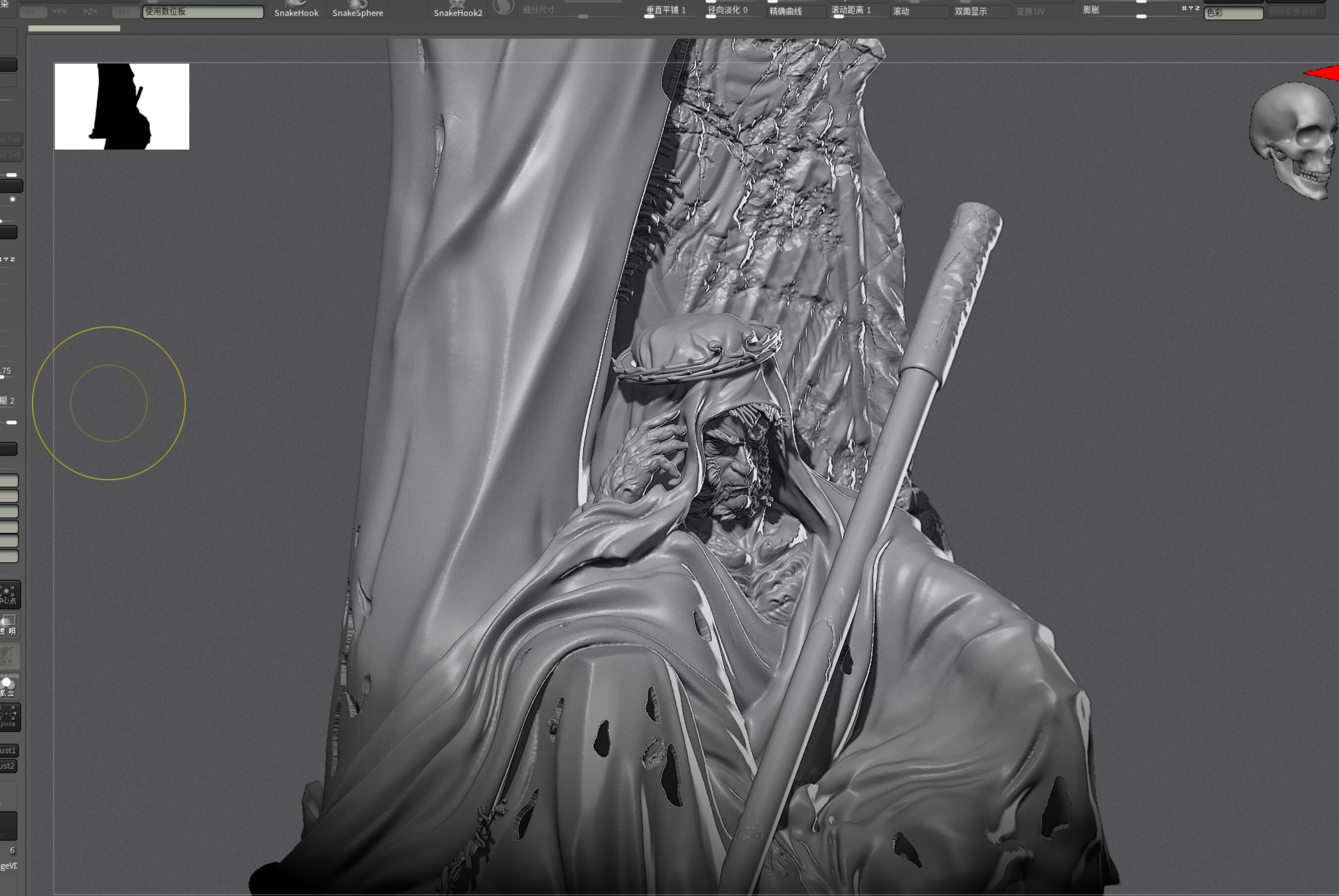Toggle the 透明 transparency icon
The width and height of the screenshot is (1339, 896).
click(9, 625)
